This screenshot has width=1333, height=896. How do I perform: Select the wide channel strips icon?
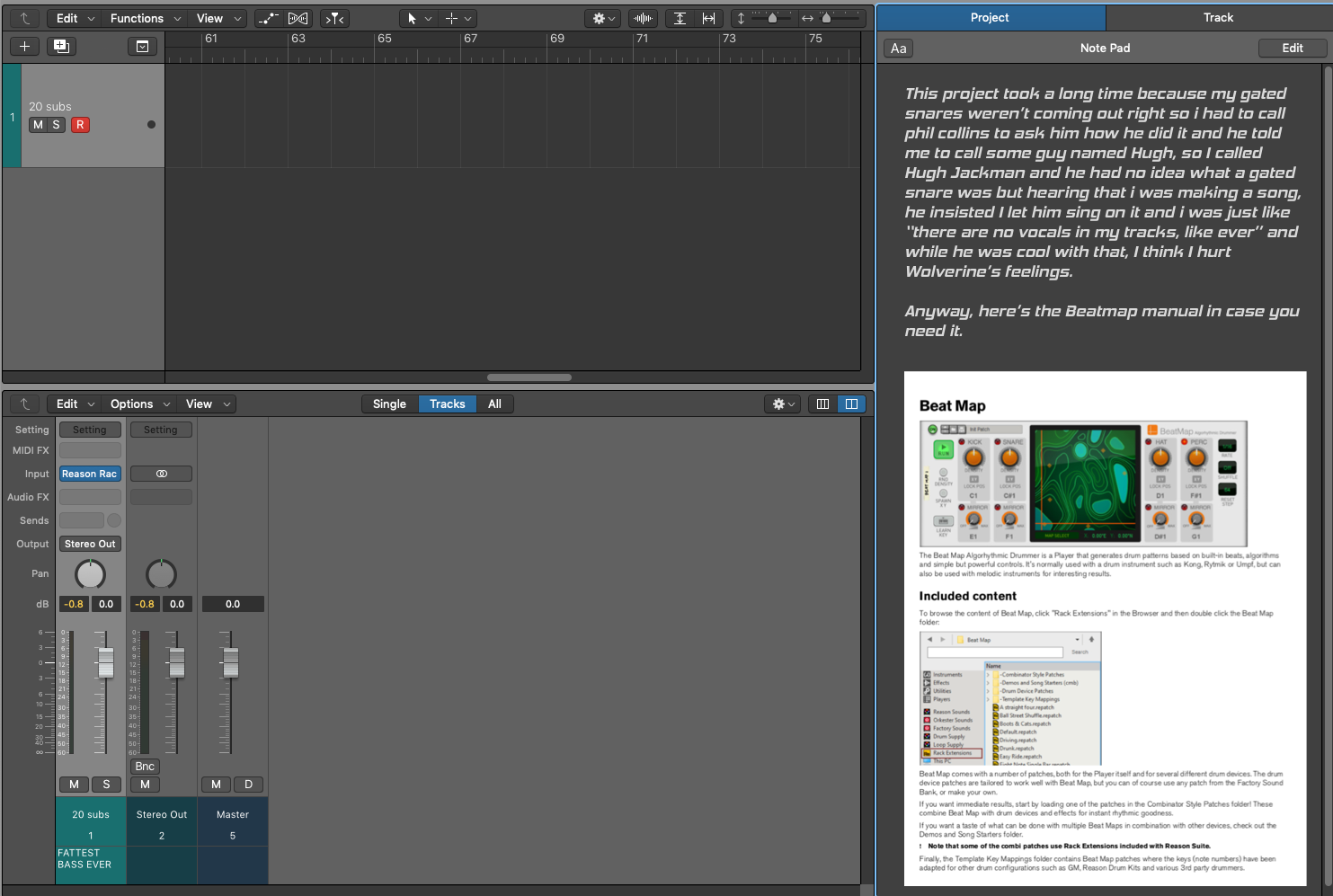coord(851,404)
